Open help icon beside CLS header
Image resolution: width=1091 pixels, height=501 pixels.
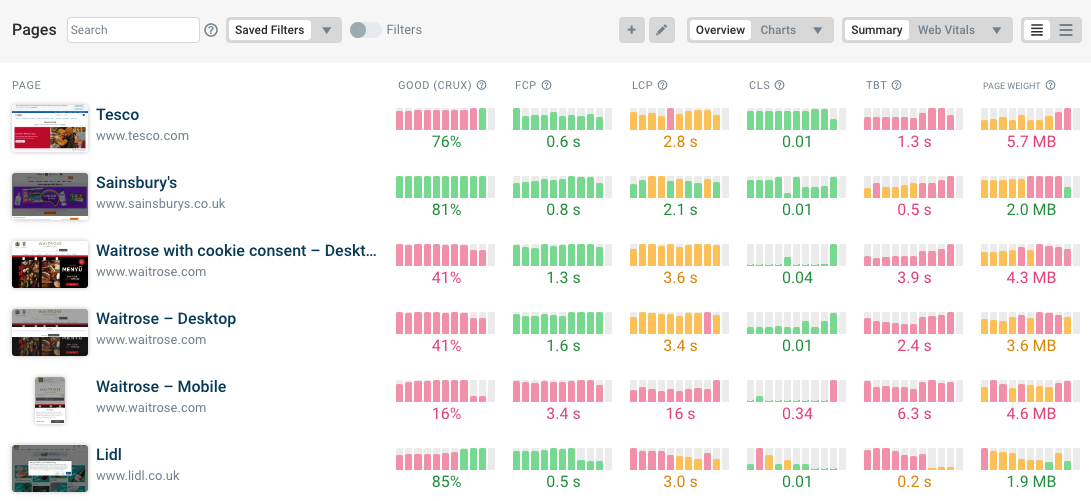[779, 86]
